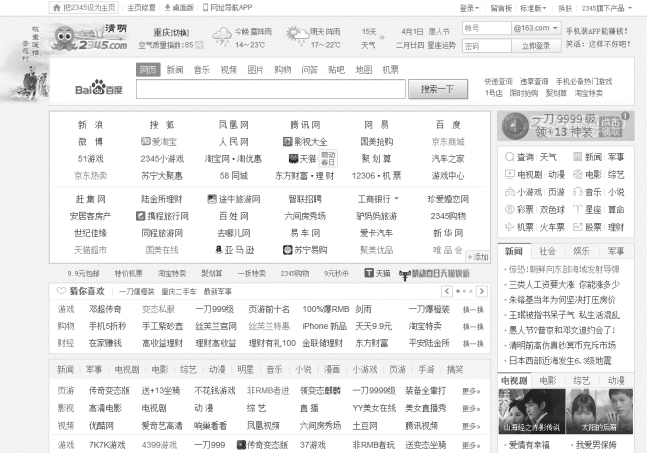Click the 换肤 skin changer link

565,8
